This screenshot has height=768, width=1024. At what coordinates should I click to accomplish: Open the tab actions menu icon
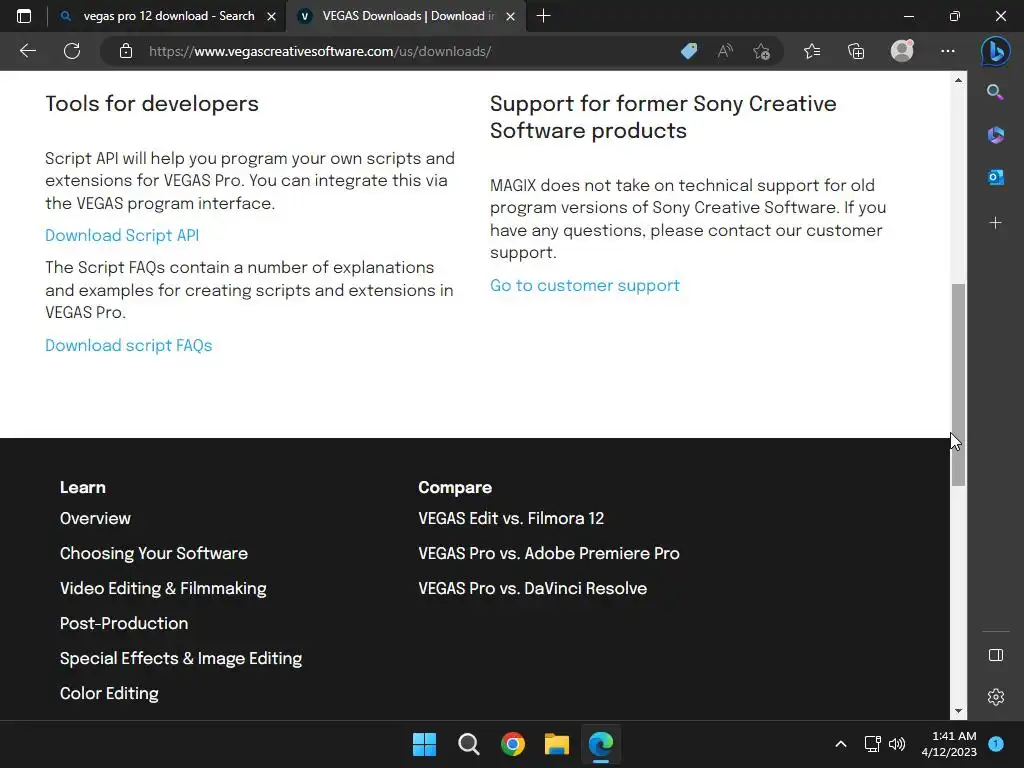tap(24, 16)
